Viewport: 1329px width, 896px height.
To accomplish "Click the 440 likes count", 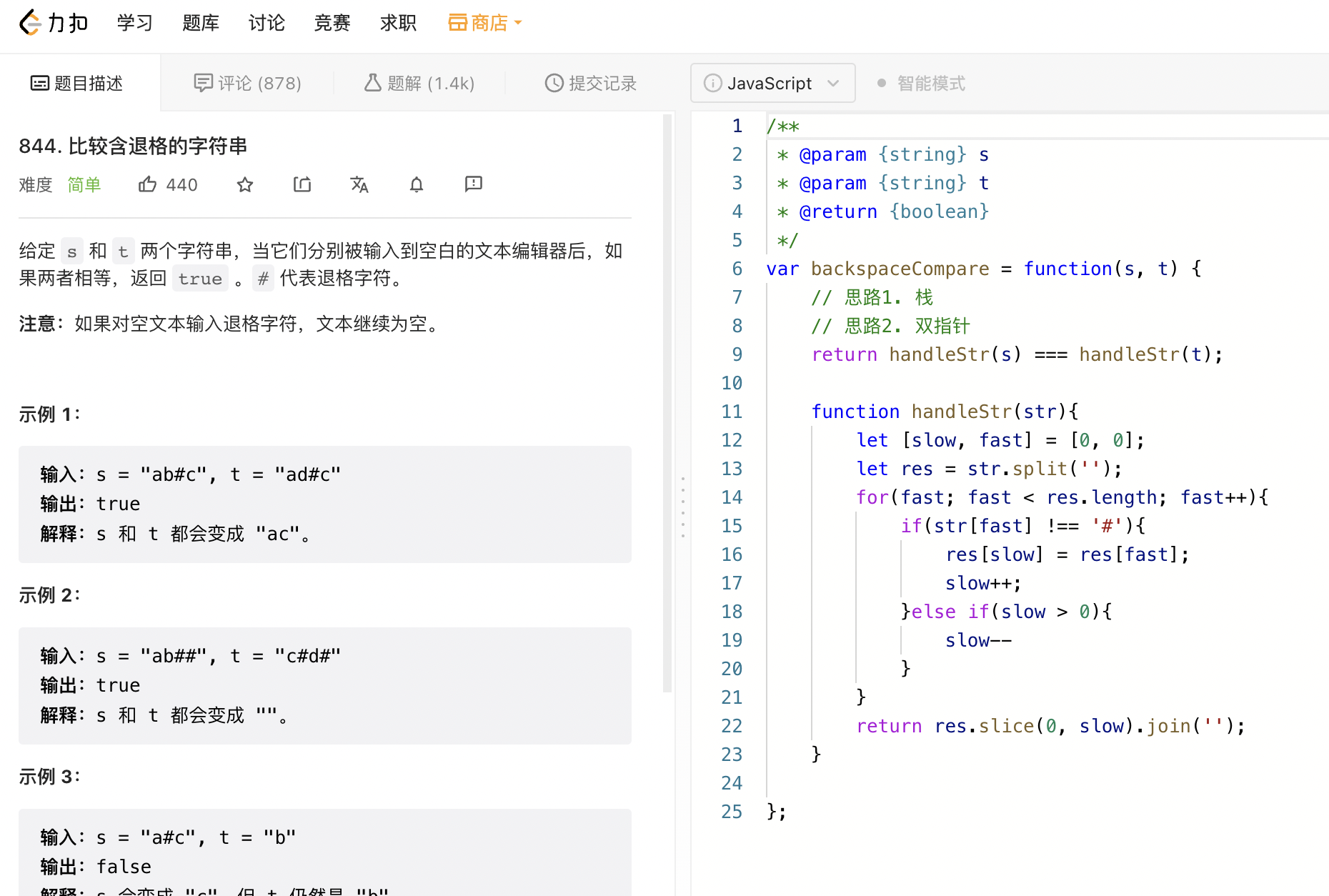I will [181, 185].
